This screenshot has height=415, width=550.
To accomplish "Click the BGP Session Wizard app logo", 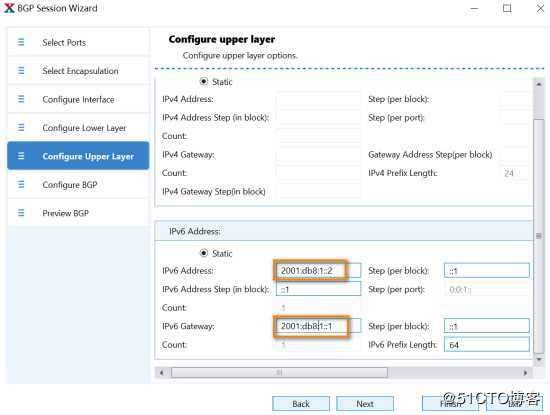I will [x=9, y=8].
